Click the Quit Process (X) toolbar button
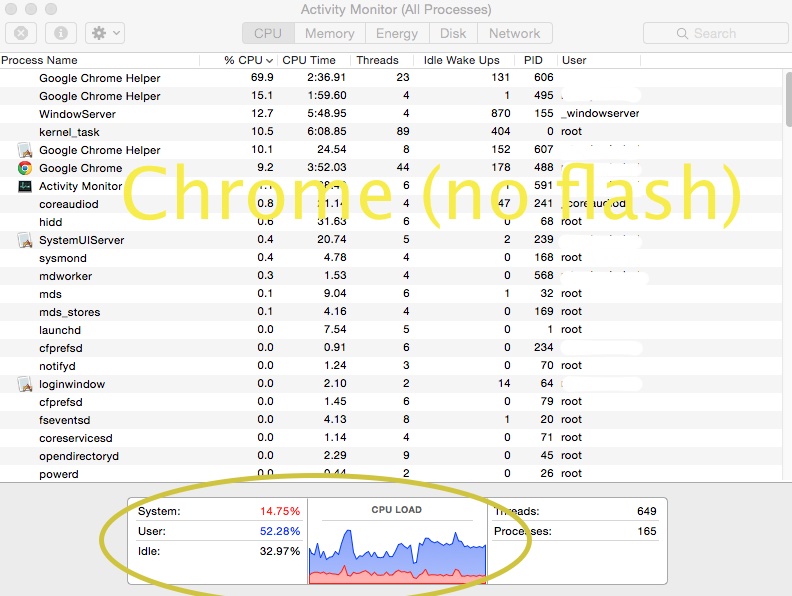The width and height of the screenshot is (792, 596). coord(21,33)
